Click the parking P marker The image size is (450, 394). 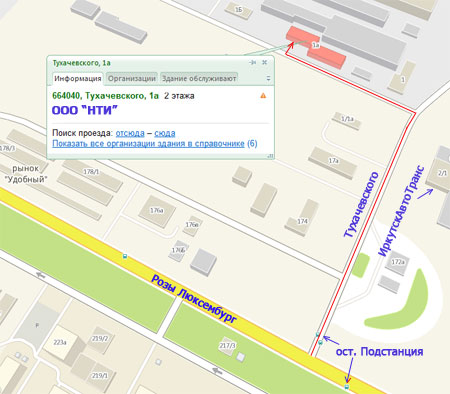click(x=37, y=325)
